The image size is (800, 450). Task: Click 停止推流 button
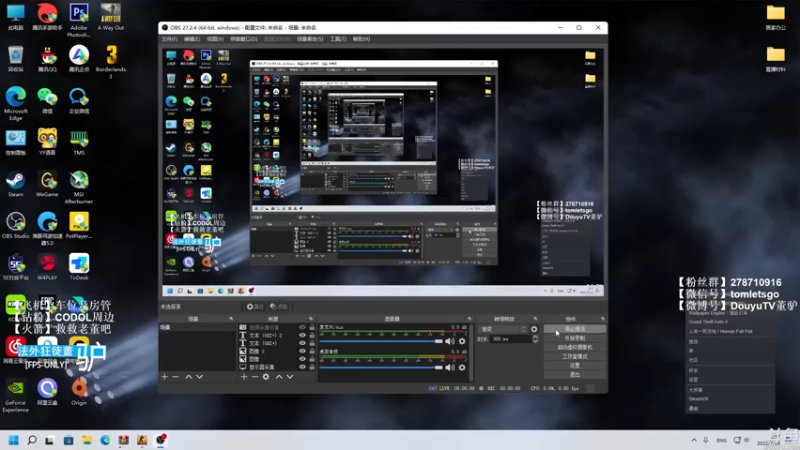[x=575, y=329]
